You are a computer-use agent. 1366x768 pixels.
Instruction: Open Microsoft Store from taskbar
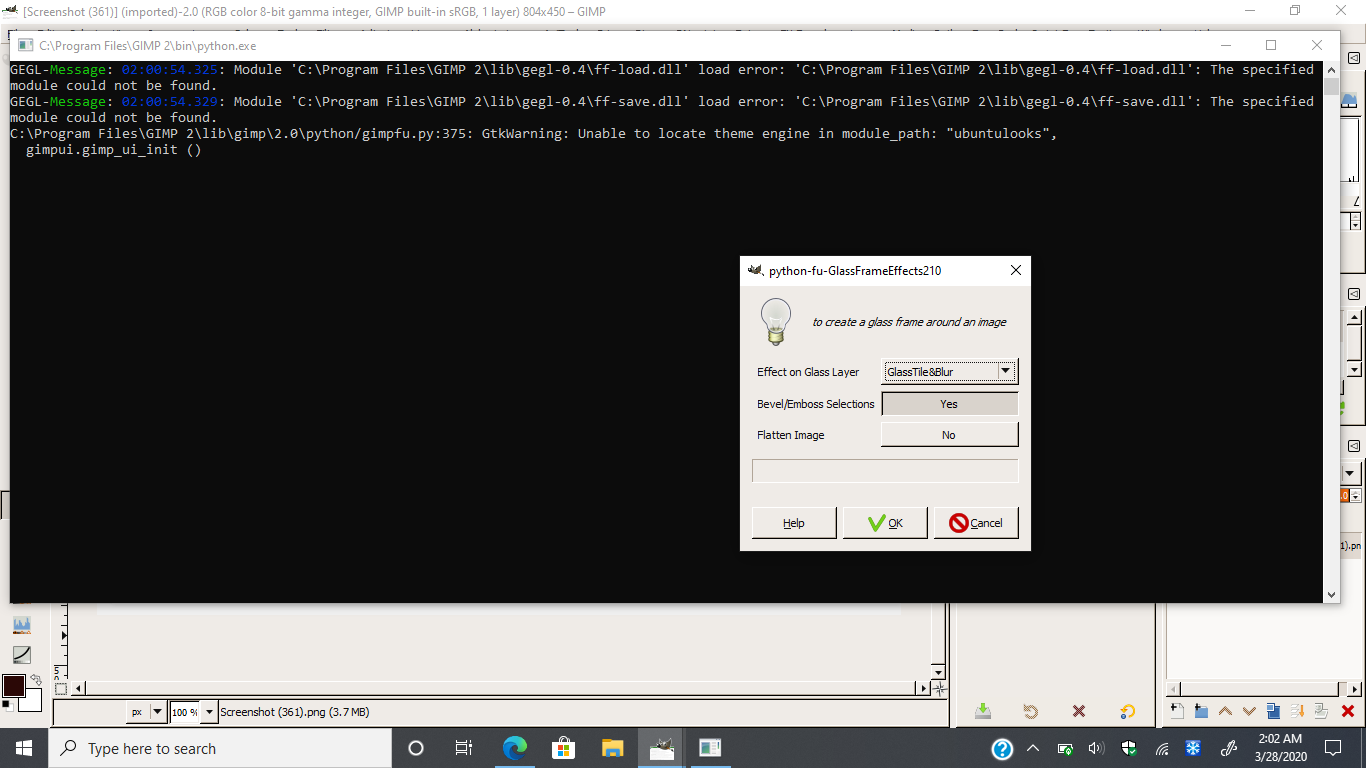click(x=564, y=748)
